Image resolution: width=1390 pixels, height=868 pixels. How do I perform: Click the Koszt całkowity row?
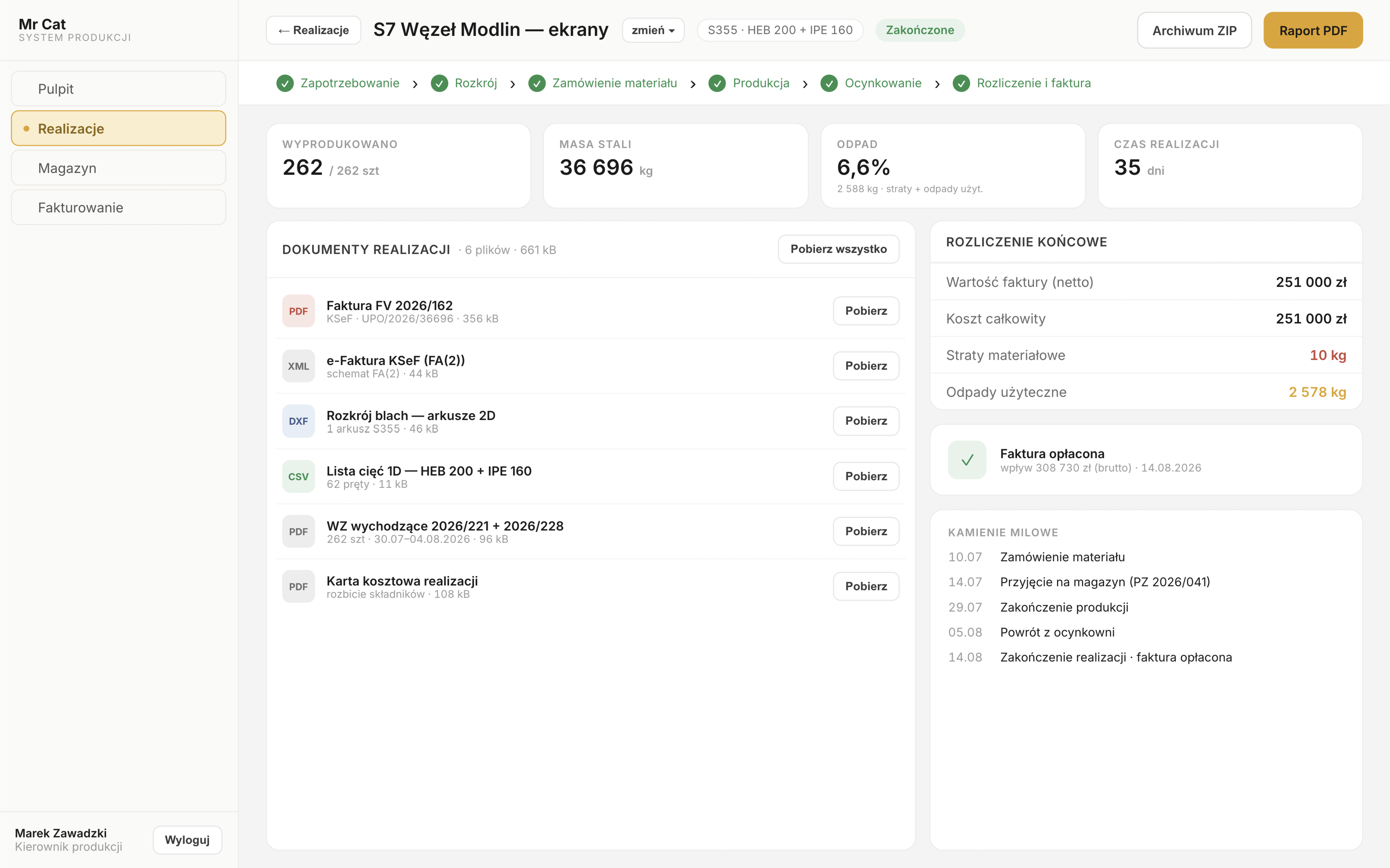coord(1146,319)
